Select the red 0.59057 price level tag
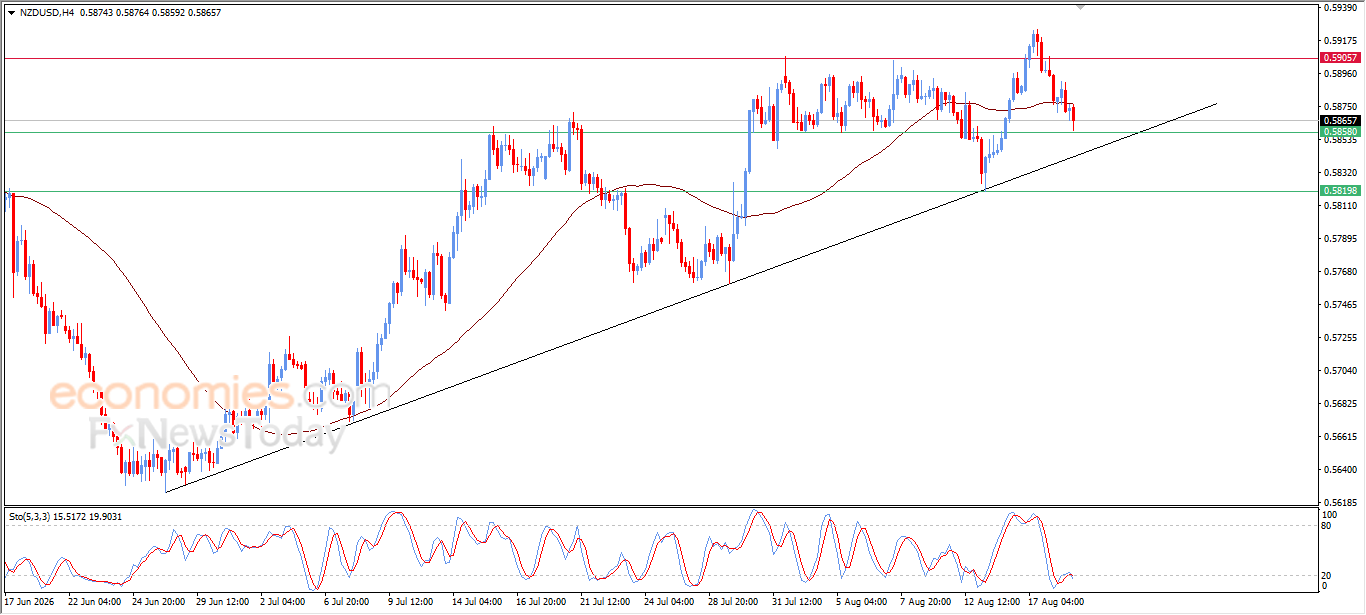 point(1339,58)
